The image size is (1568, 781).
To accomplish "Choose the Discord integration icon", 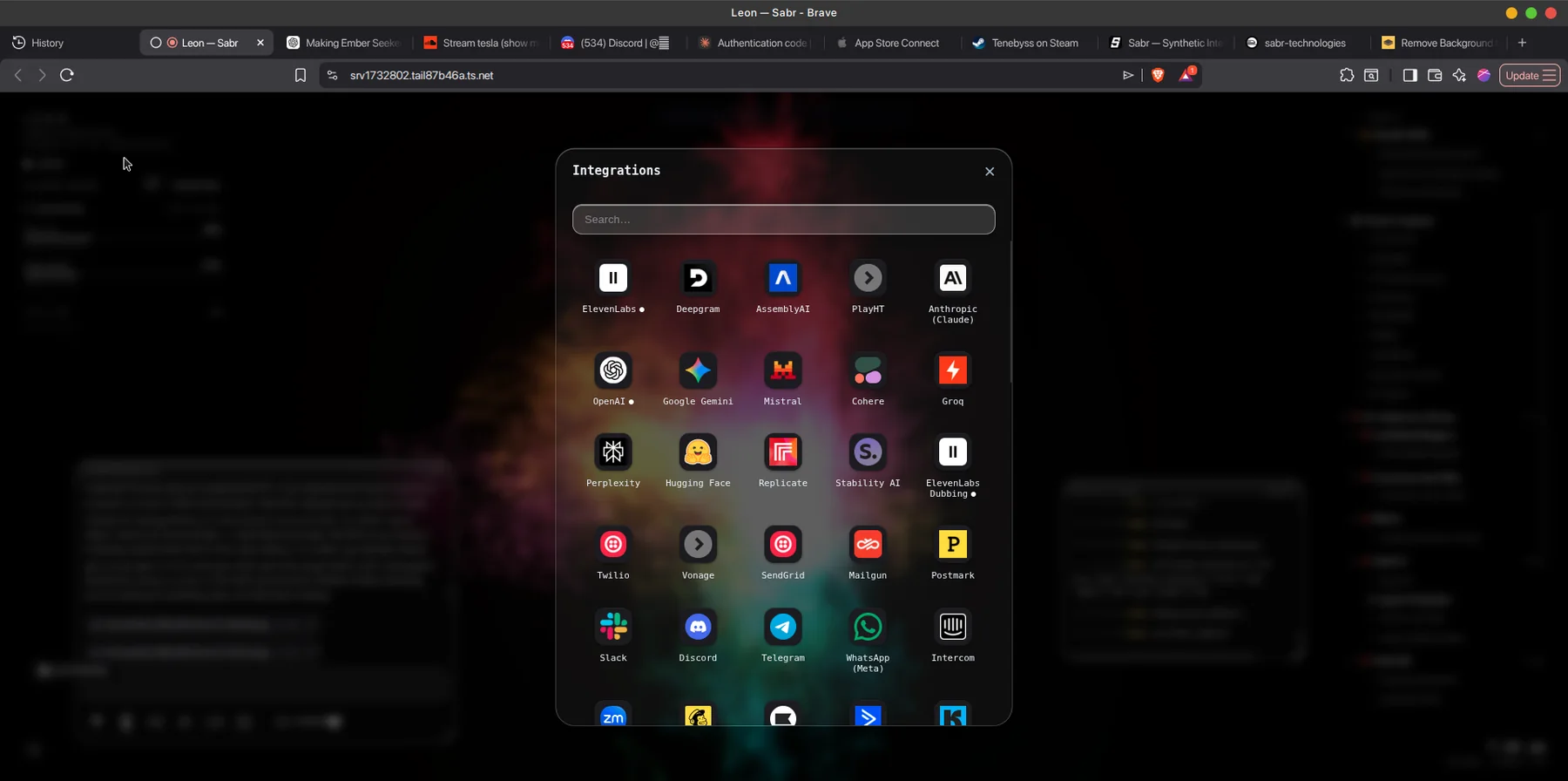I will coord(698,627).
